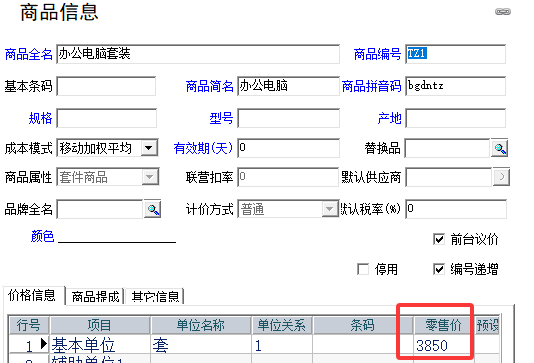Select the retail price cell 3850
Image resolution: width=534 pixels, height=363 pixels.
443,345
